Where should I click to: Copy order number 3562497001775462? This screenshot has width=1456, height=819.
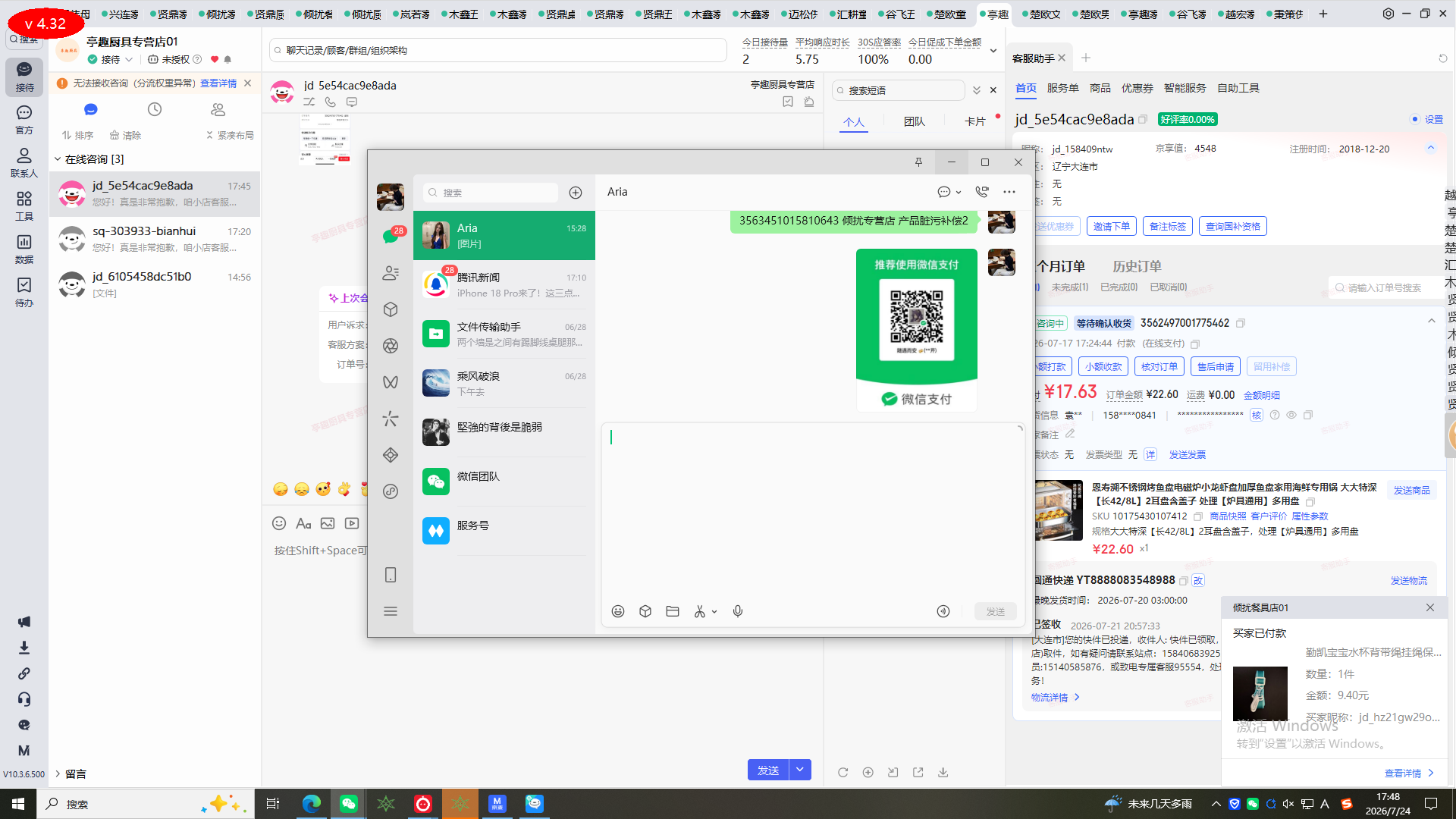(x=1241, y=323)
